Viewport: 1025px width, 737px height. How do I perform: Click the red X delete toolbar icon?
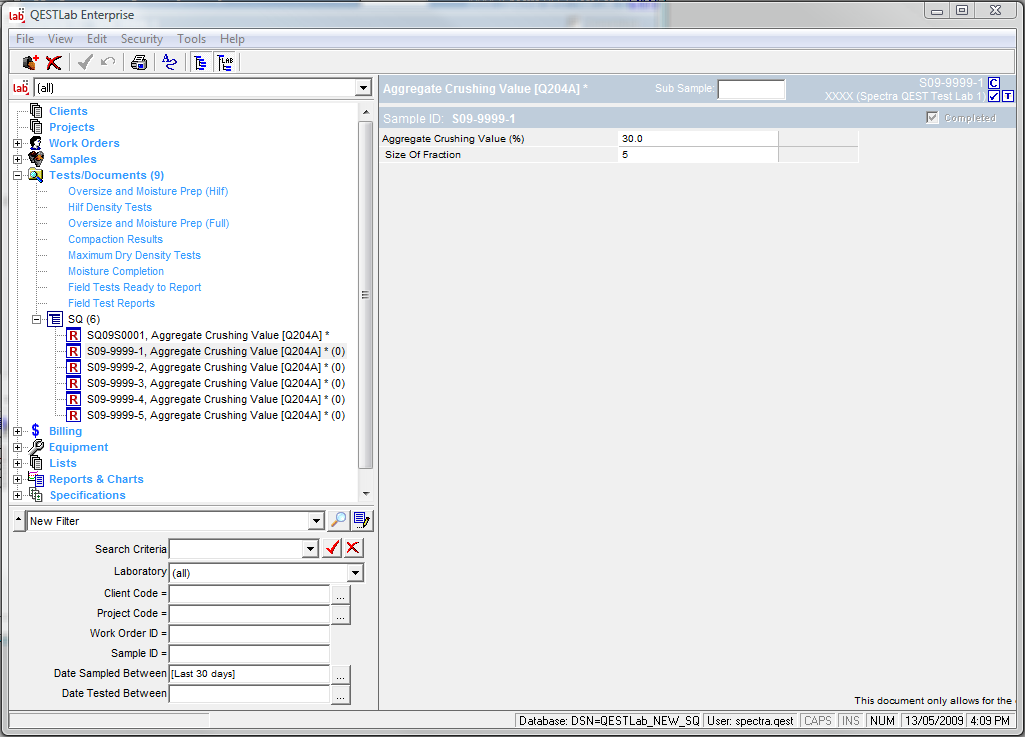[x=54, y=63]
